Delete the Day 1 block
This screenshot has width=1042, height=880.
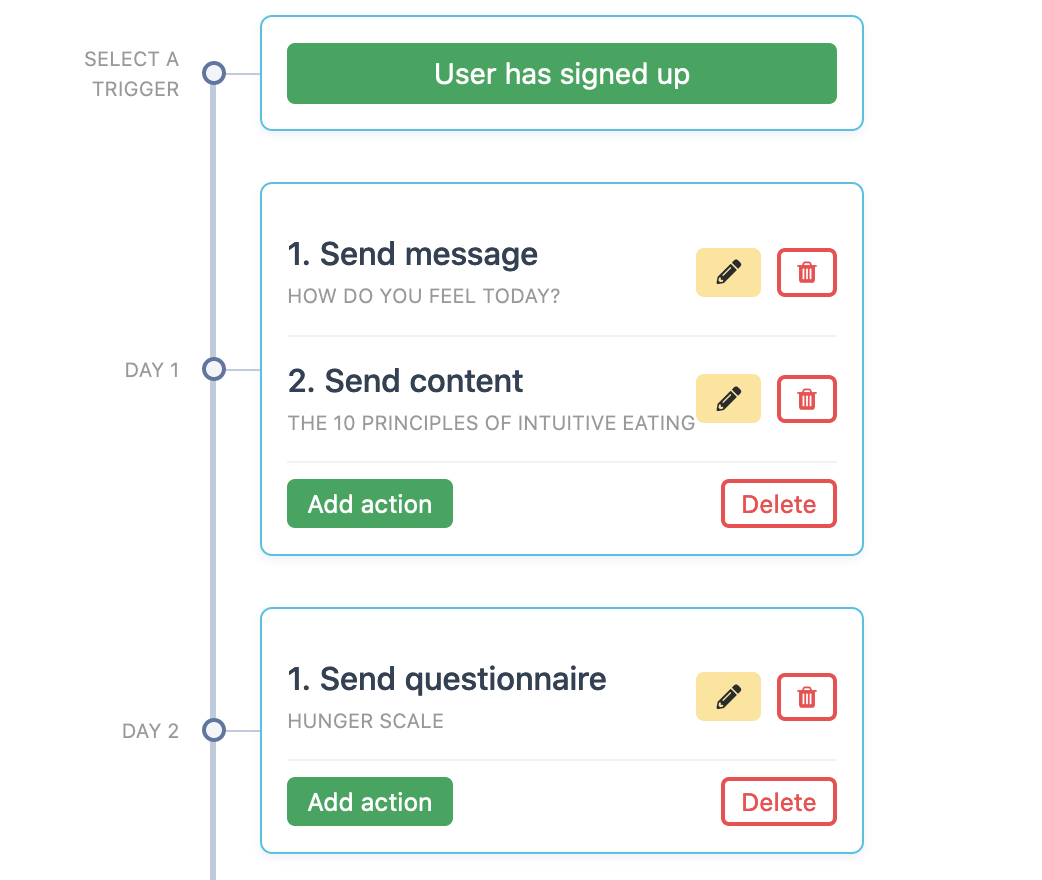click(778, 504)
